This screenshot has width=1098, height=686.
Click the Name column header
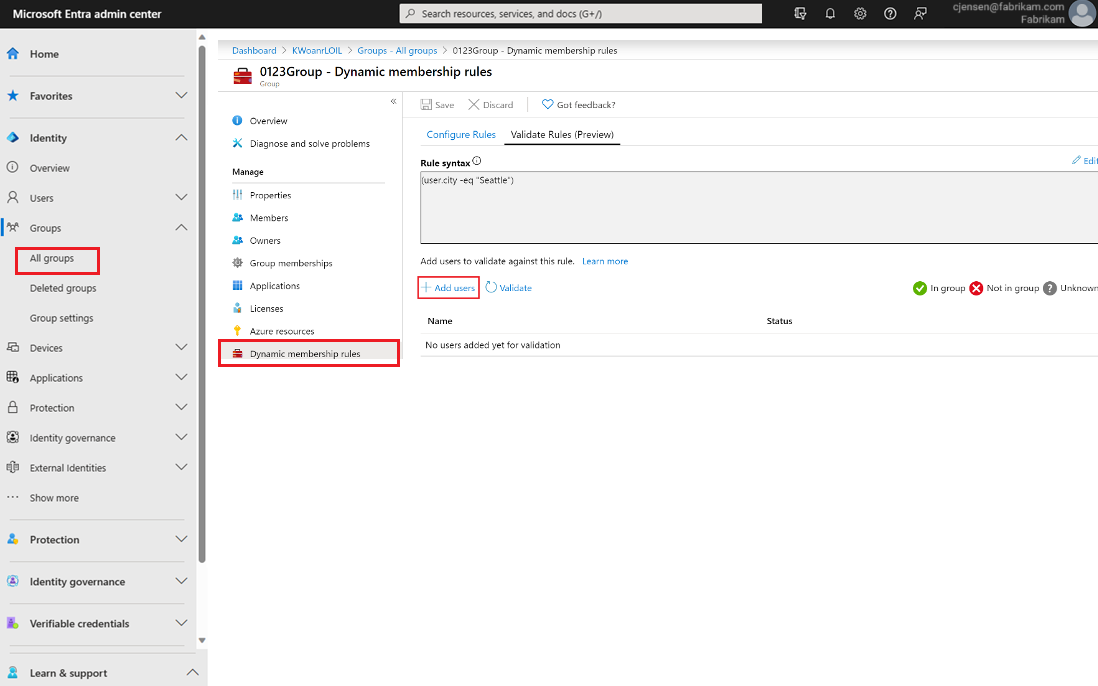click(x=440, y=321)
